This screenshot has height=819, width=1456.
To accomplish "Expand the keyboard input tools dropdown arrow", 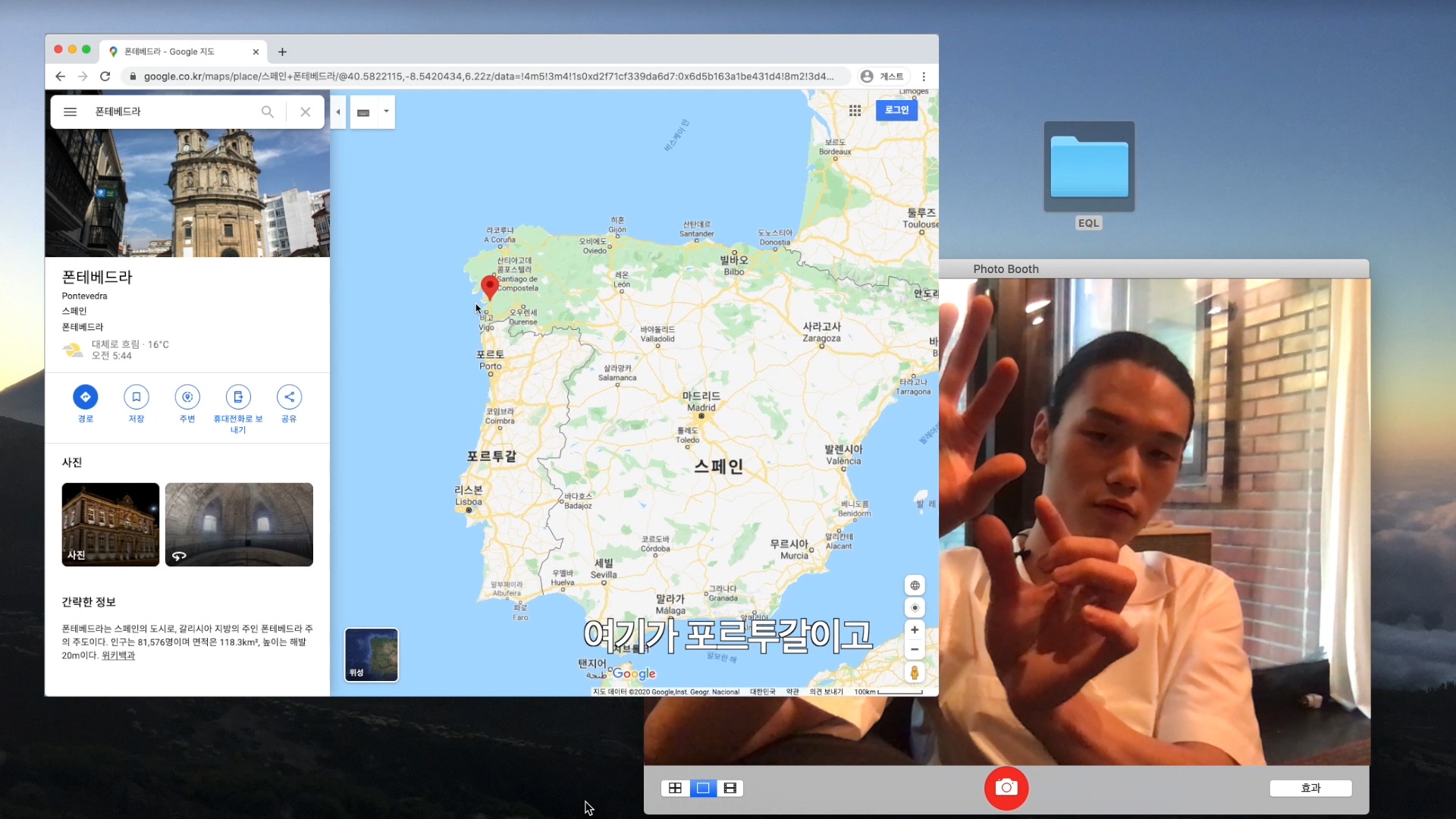I will [x=386, y=111].
